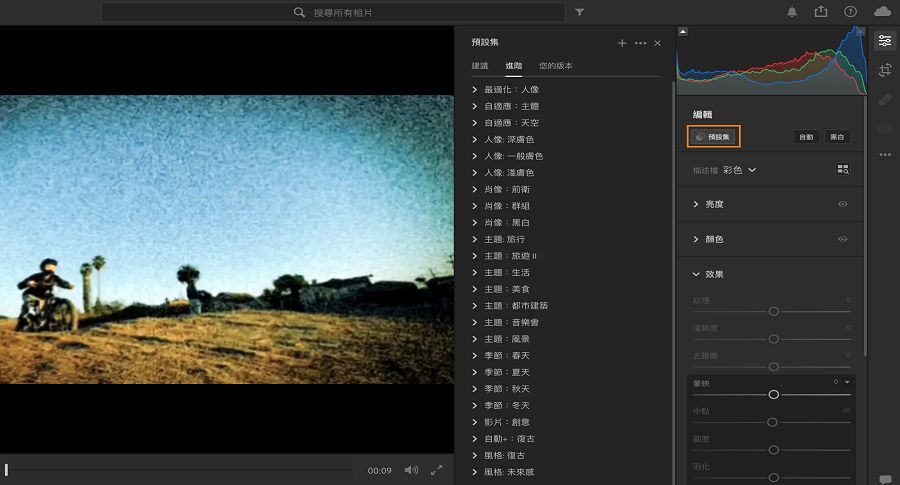Expand the 主題：美食 preset group
This screenshot has height=485, width=900.
[x=475, y=289]
